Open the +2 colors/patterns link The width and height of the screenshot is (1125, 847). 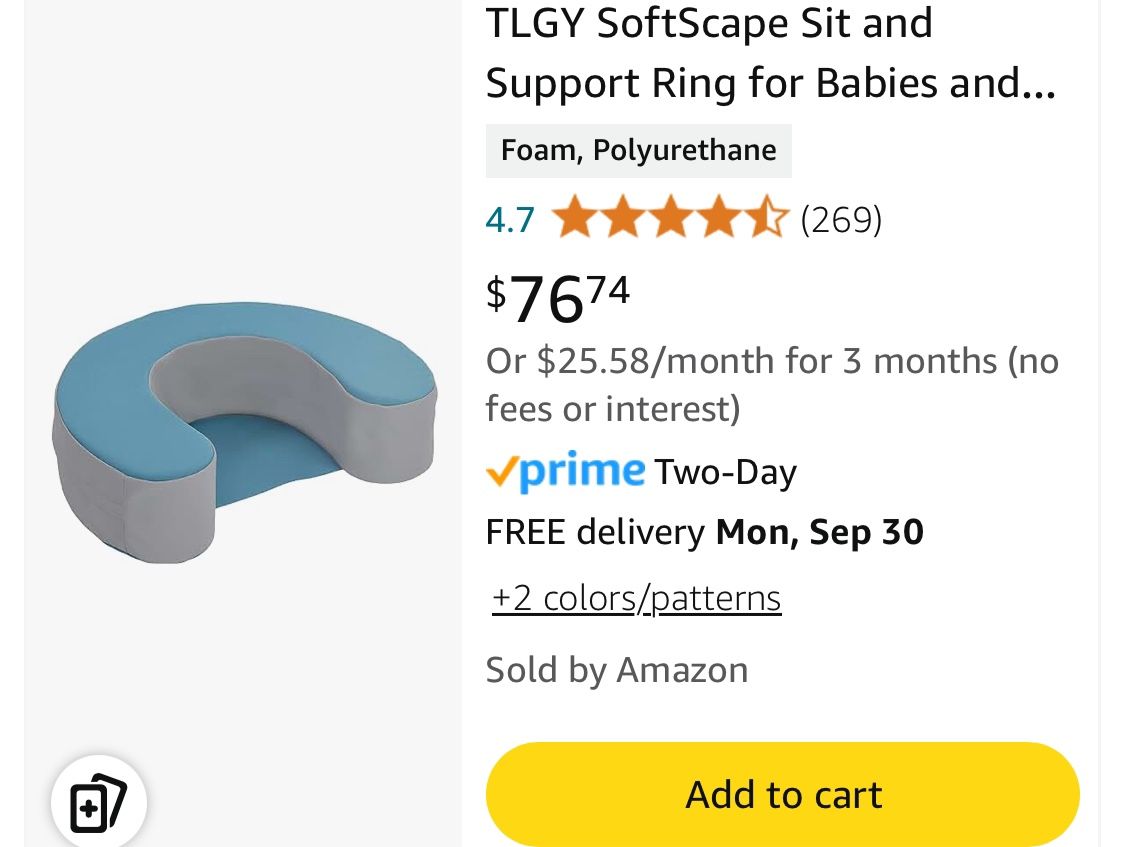[x=636, y=598]
